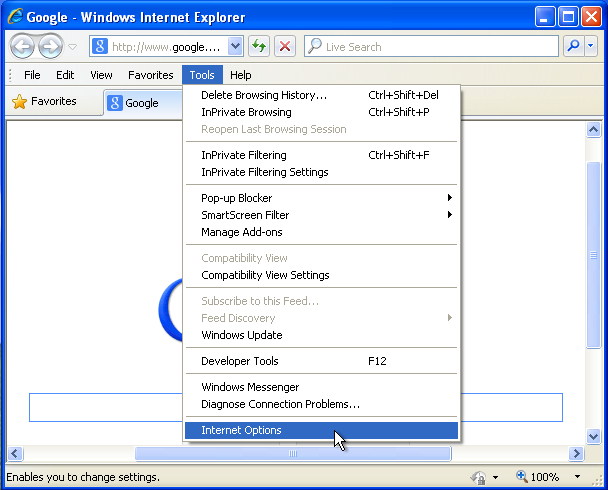Viewport: 608px width, 490px height.
Task: Open the View menu
Action: point(101,75)
